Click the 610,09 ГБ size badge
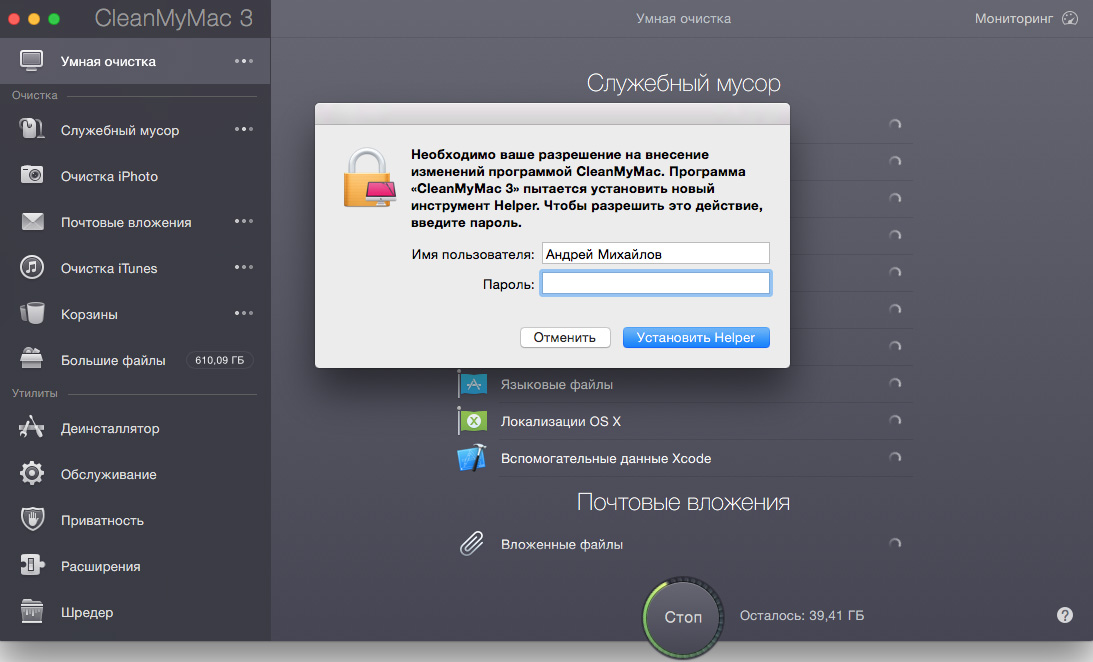Image resolution: width=1093 pixels, height=662 pixels. point(220,360)
